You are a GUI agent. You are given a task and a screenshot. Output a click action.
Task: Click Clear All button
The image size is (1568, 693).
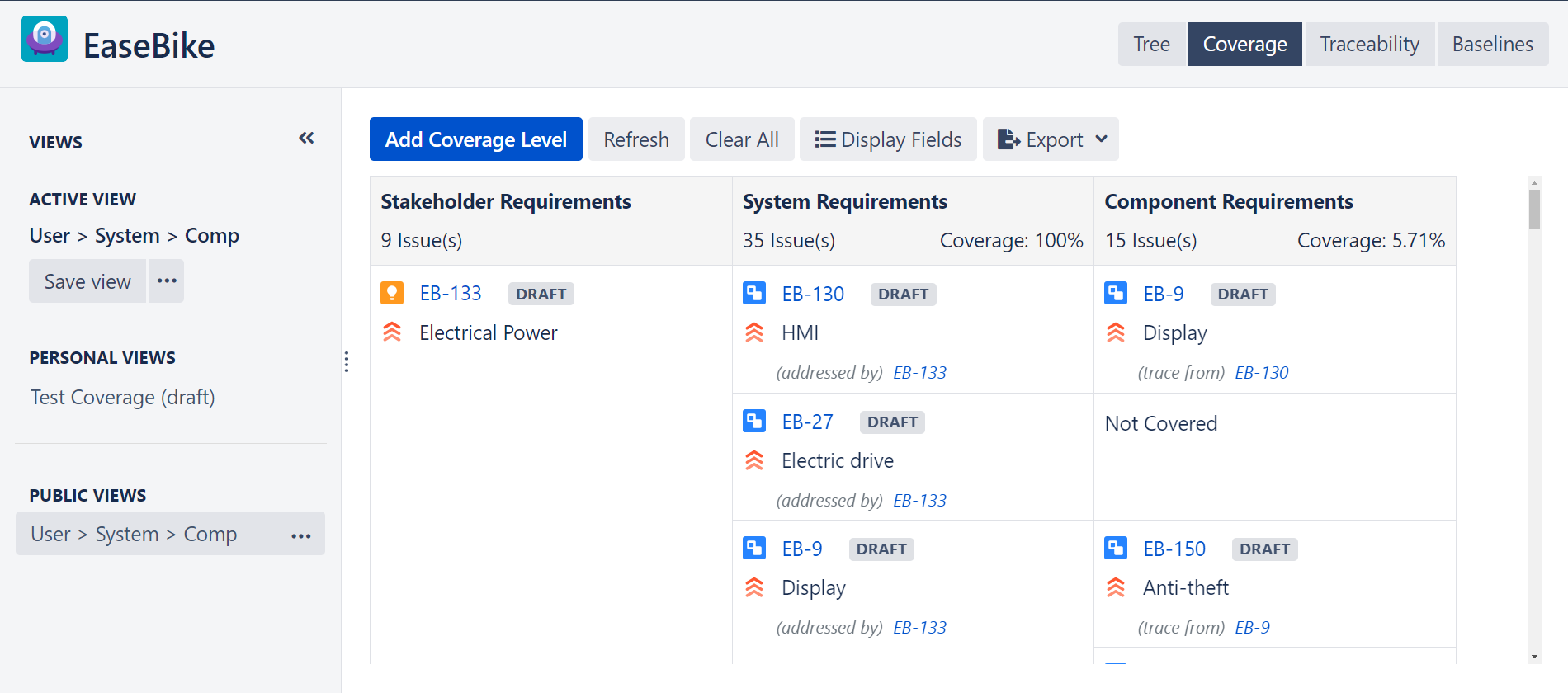[x=742, y=139]
